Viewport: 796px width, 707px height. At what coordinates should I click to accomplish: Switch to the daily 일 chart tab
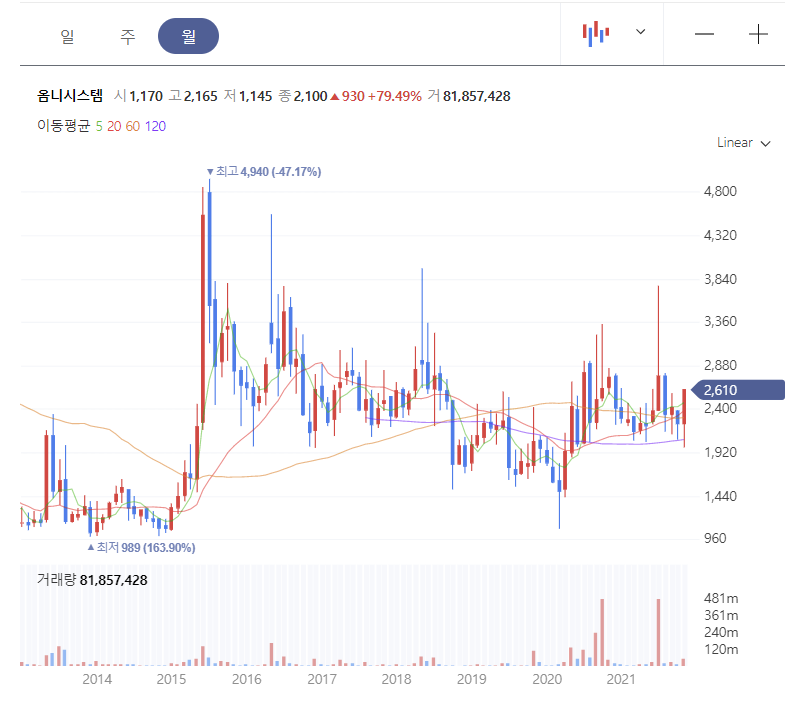click(68, 36)
